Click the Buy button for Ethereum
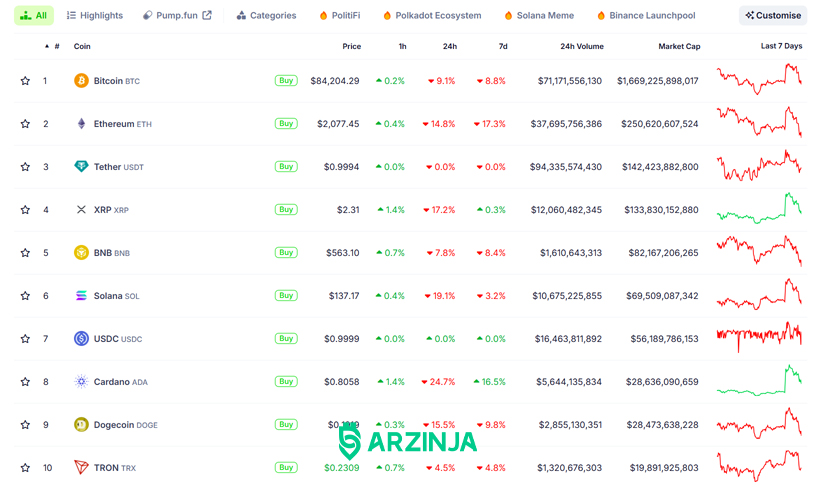 tap(286, 124)
